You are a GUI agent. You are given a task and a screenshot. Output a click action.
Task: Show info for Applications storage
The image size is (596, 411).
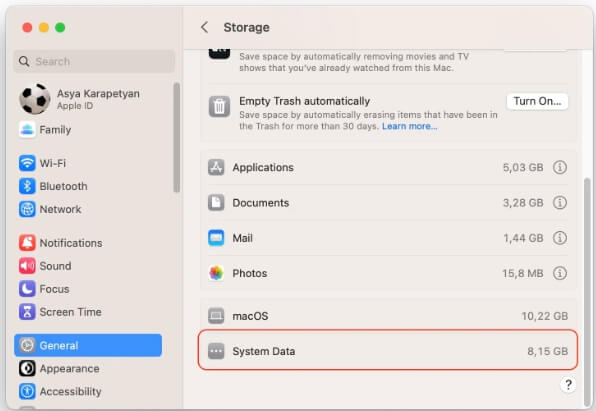click(560, 167)
